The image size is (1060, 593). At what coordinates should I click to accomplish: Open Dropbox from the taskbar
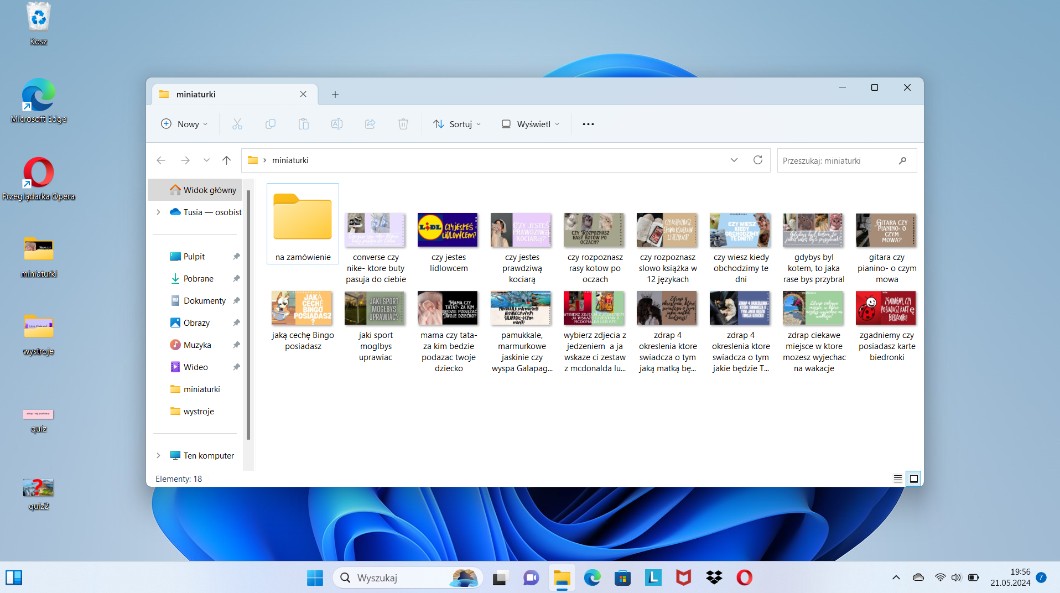[714, 577]
